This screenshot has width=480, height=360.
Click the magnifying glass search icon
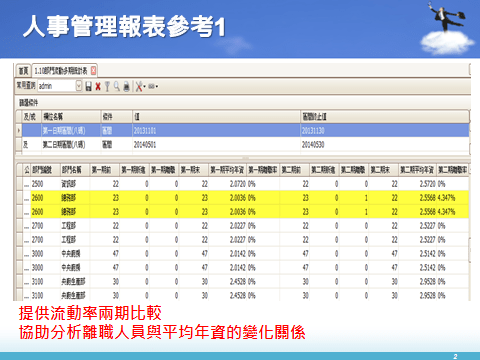pyautogui.click(x=117, y=87)
